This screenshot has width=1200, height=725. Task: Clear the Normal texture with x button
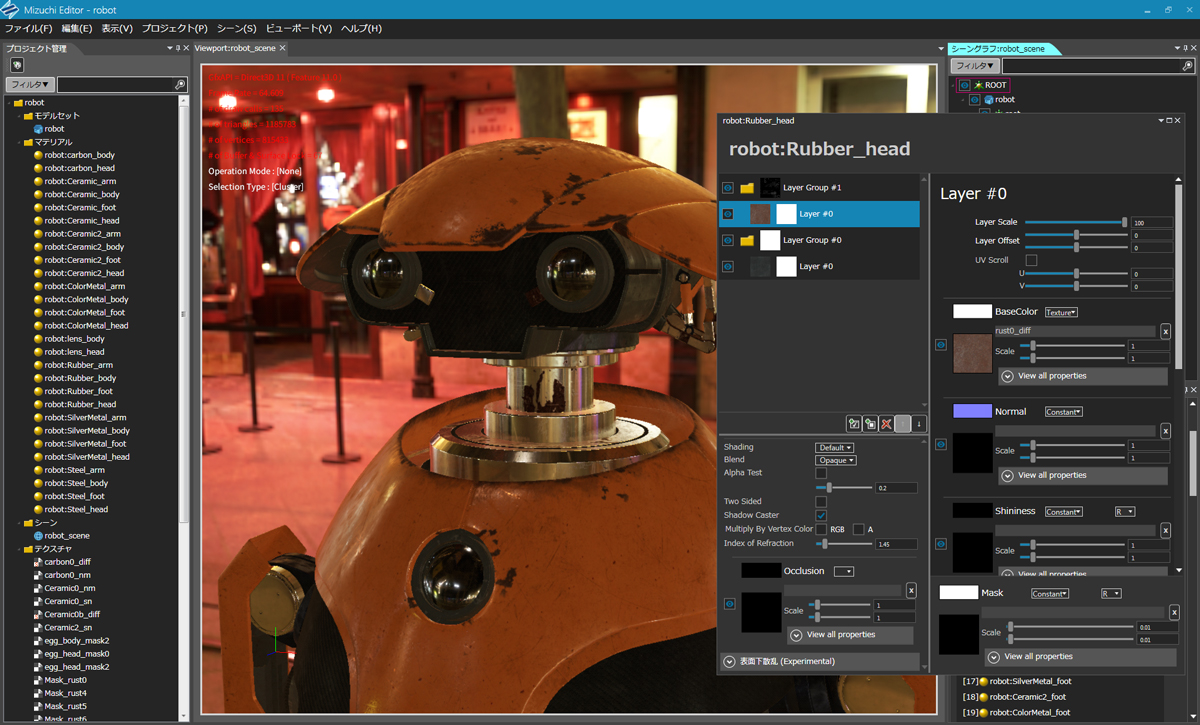tap(1165, 431)
